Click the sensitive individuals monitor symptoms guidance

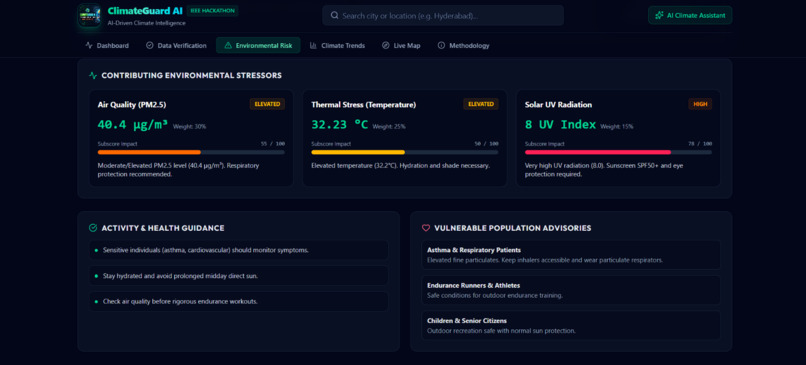(239, 250)
